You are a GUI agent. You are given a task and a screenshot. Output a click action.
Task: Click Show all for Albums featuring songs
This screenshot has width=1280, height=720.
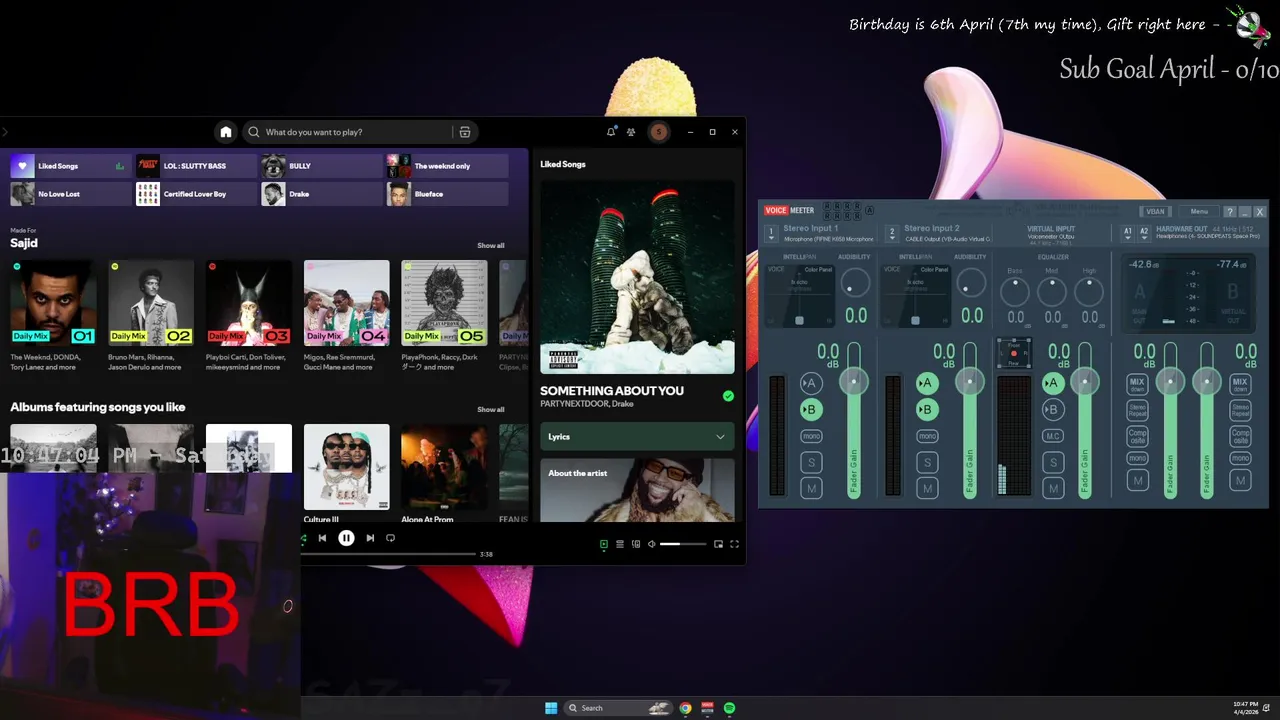(x=490, y=409)
